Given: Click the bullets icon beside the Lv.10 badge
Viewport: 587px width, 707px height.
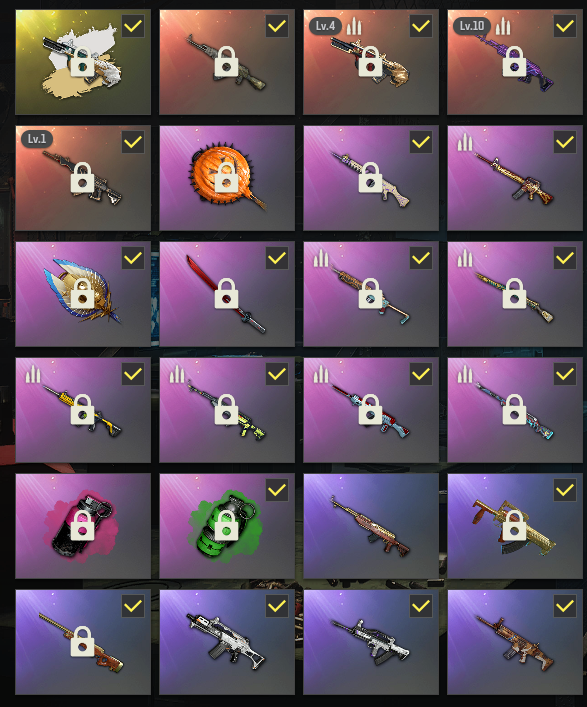Looking at the screenshot, I should pyautogui.click(x=503, y=26).
